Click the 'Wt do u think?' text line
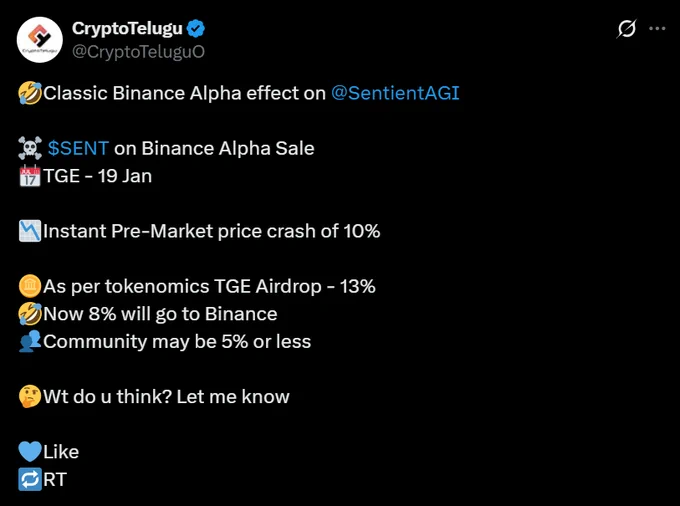This screenshot has width=680, height=506. pyautogui.click(x=166, y=397)
